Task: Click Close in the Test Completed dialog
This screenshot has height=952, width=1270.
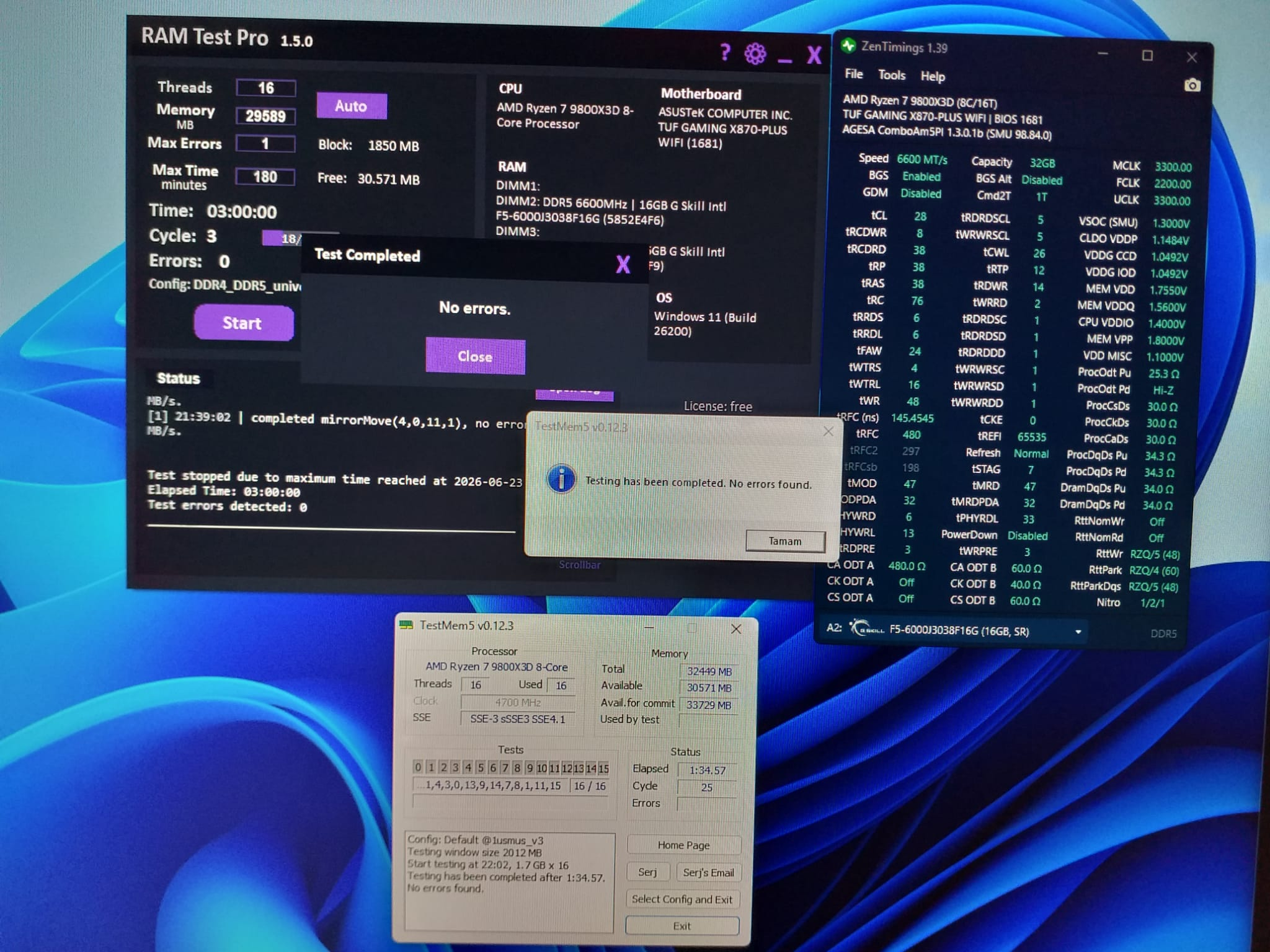Action: [475, 356]
